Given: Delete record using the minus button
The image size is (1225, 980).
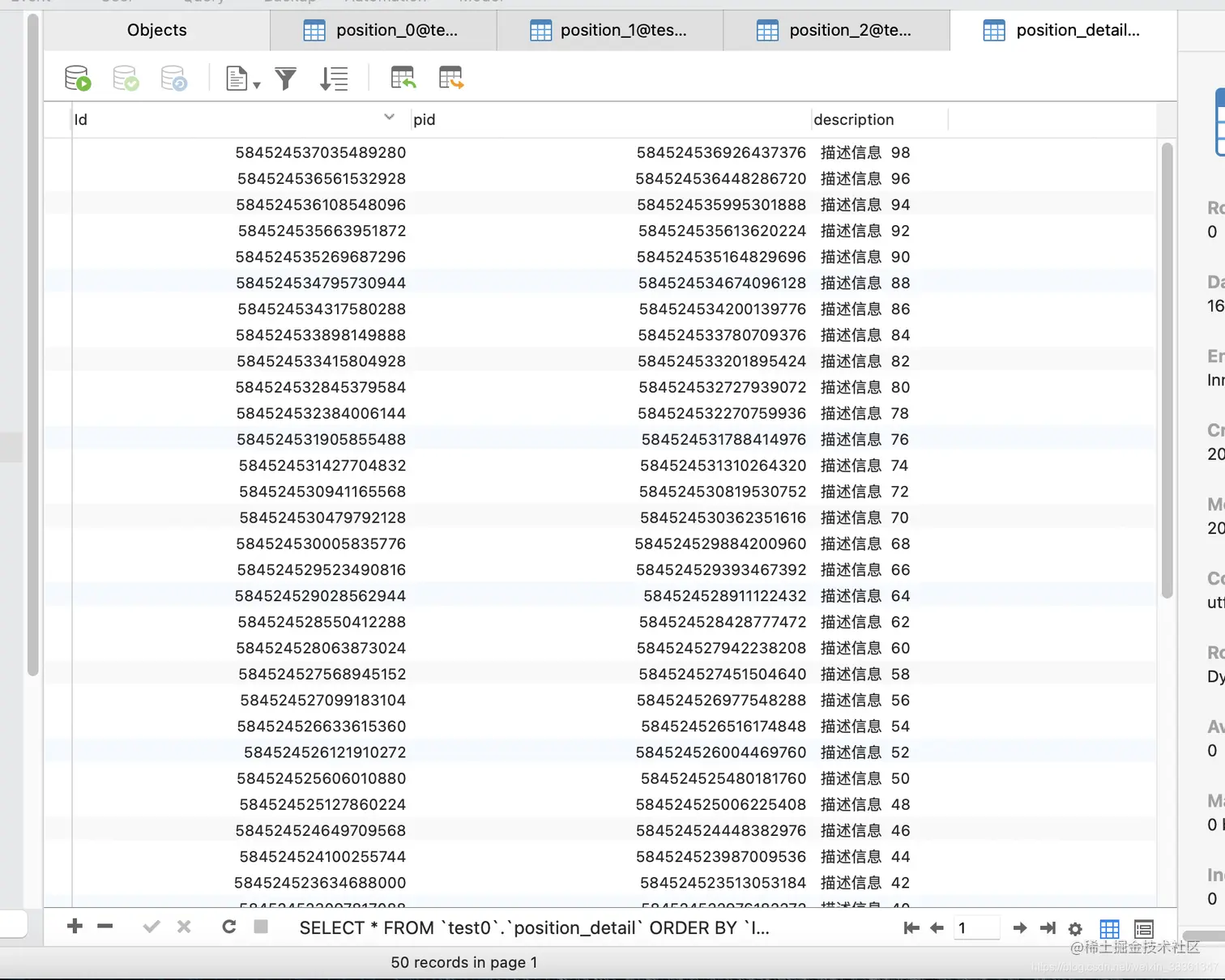Looking at the screenshot, I should click(x=105, y=927).
